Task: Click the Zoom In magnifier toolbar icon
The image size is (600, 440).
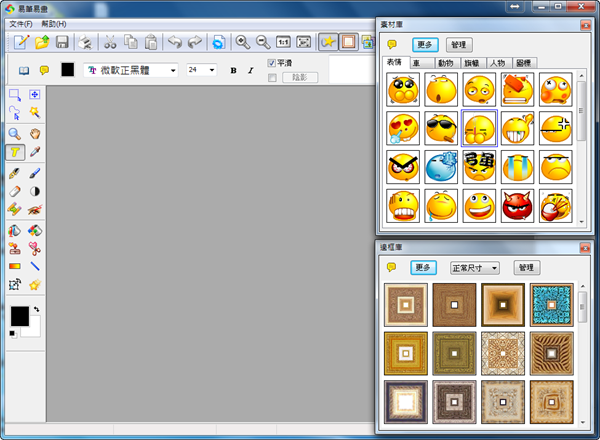Action: point(242,42)
